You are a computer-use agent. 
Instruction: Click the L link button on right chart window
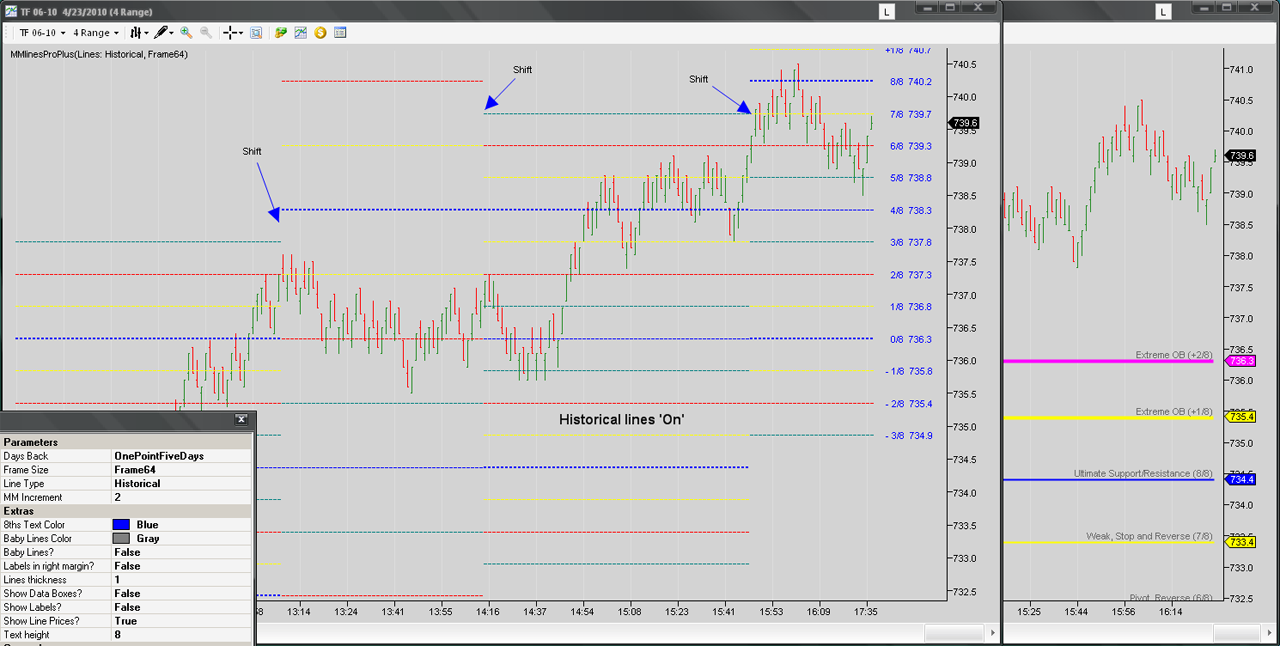[x=1163, y=12]
